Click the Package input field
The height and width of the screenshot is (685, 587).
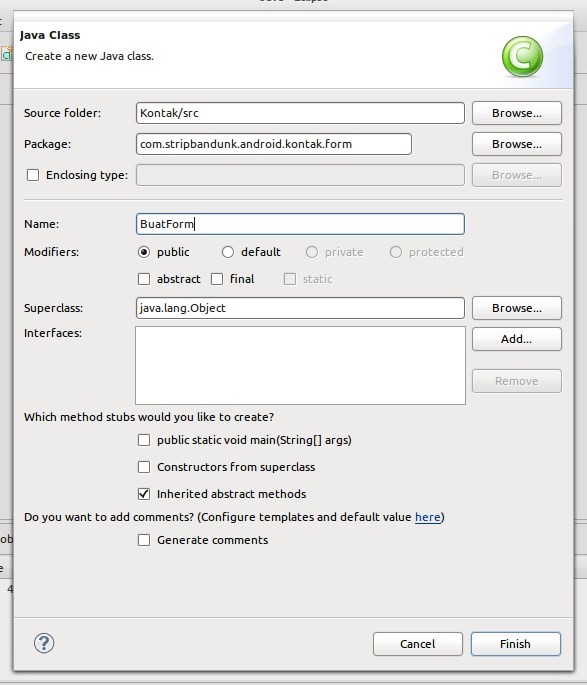(x=274, y=144)
